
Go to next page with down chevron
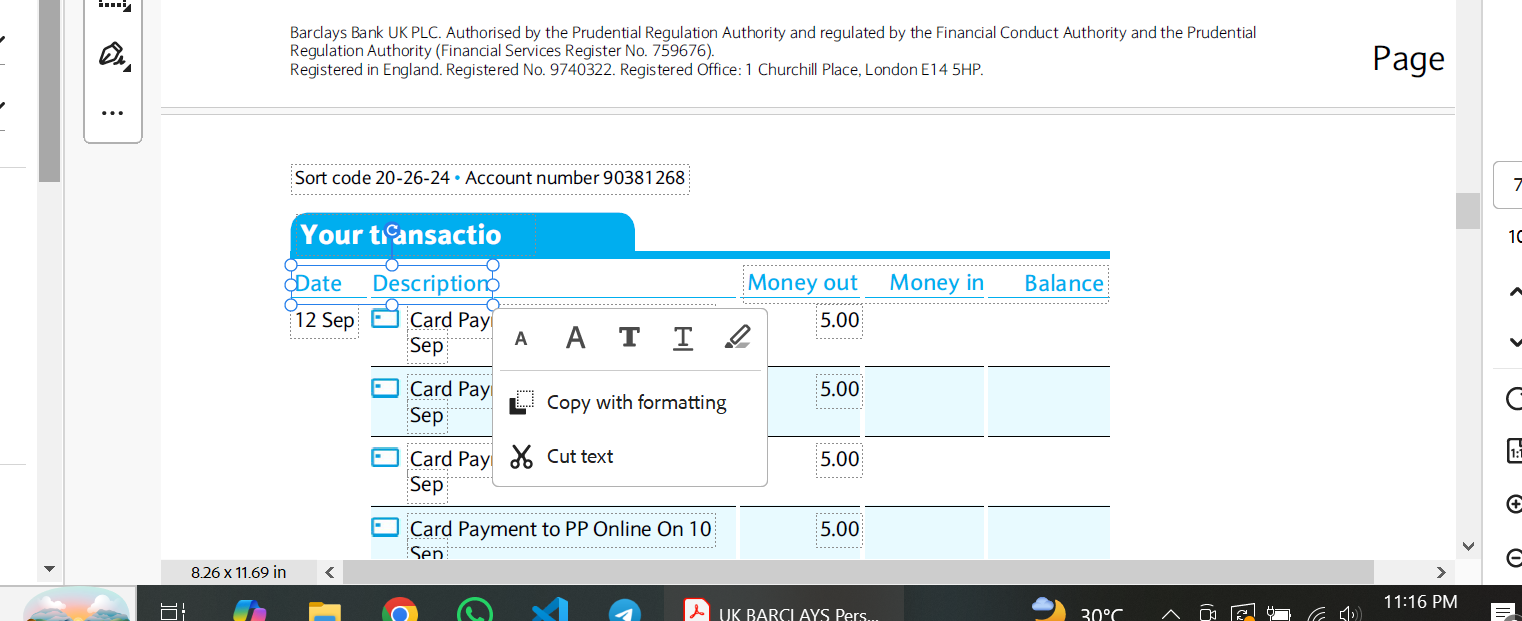pyautogui.click(x=1514, y=342)
